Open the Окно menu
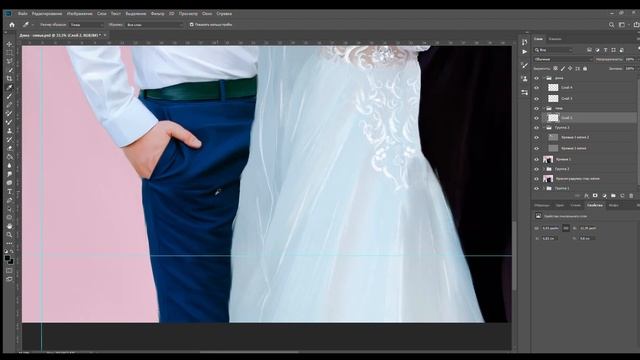Screen dimensions: 640x360 pos(207,14)
